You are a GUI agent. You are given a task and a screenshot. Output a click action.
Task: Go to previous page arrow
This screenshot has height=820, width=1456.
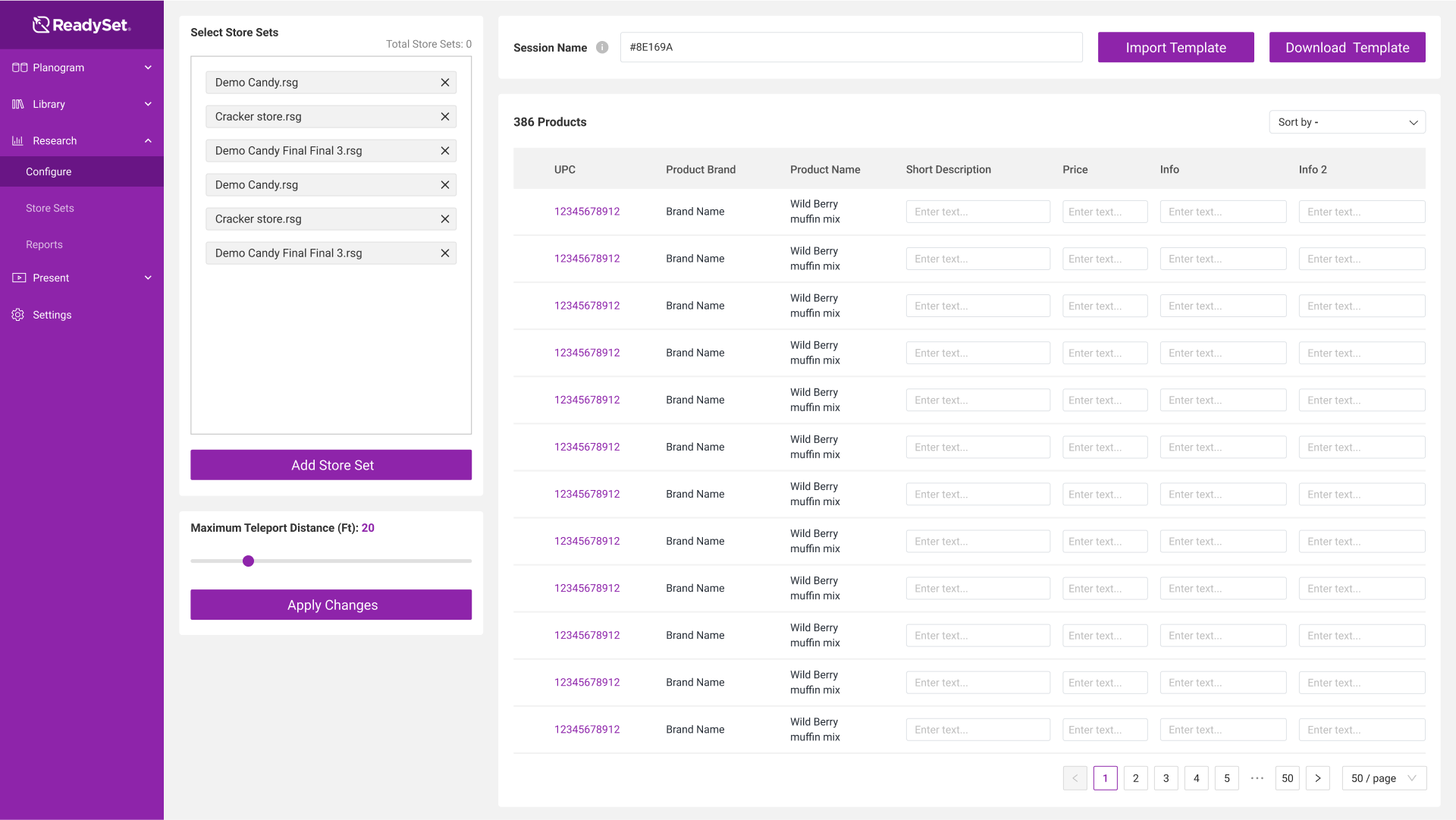point(1075,778)
